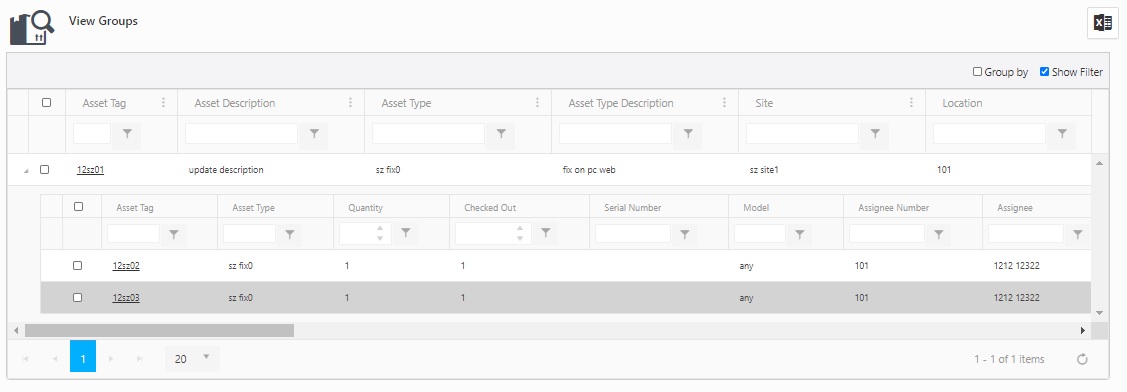Image resolution: width=1127 pixels, height=392 pixels.
Task: Enable the Group by checkbox
Action: (978, 72)
